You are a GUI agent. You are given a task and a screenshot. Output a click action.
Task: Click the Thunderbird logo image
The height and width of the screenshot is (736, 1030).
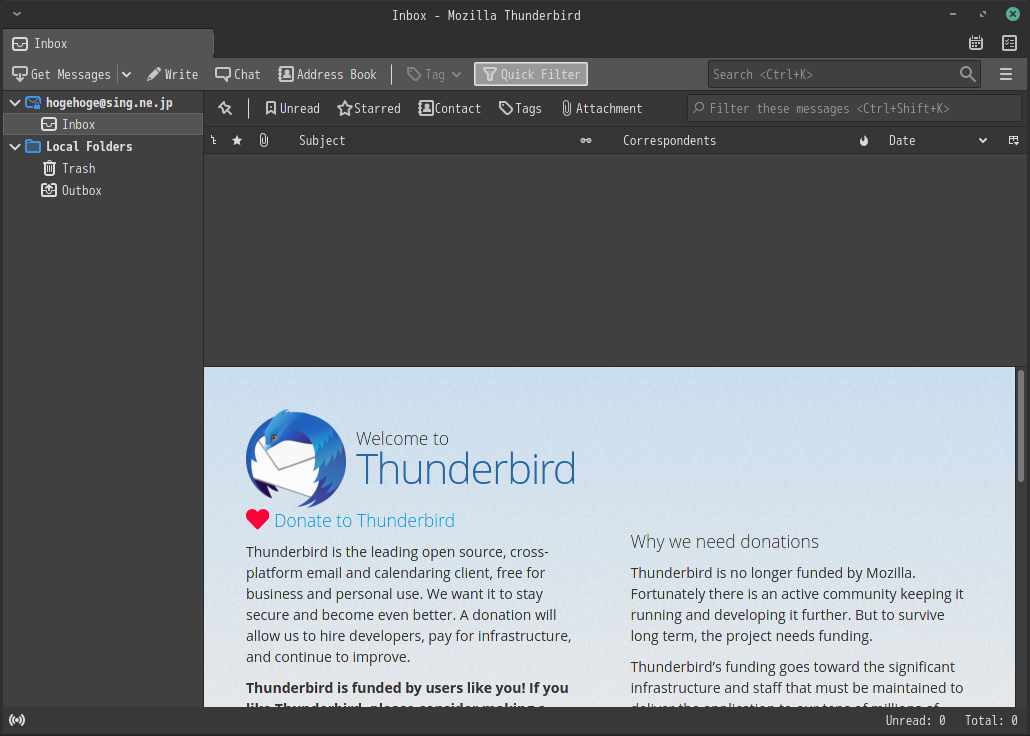296,459
